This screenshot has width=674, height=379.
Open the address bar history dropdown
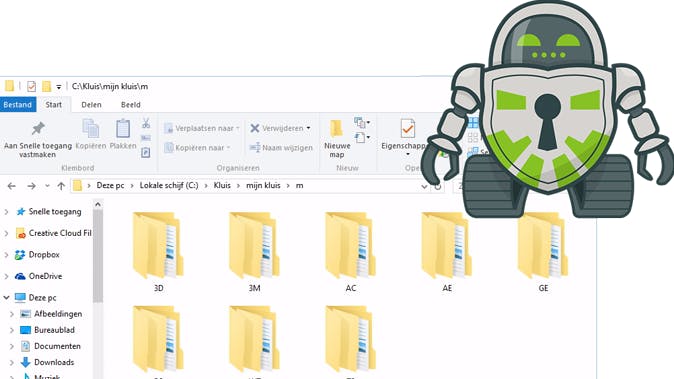click(424, 186)
